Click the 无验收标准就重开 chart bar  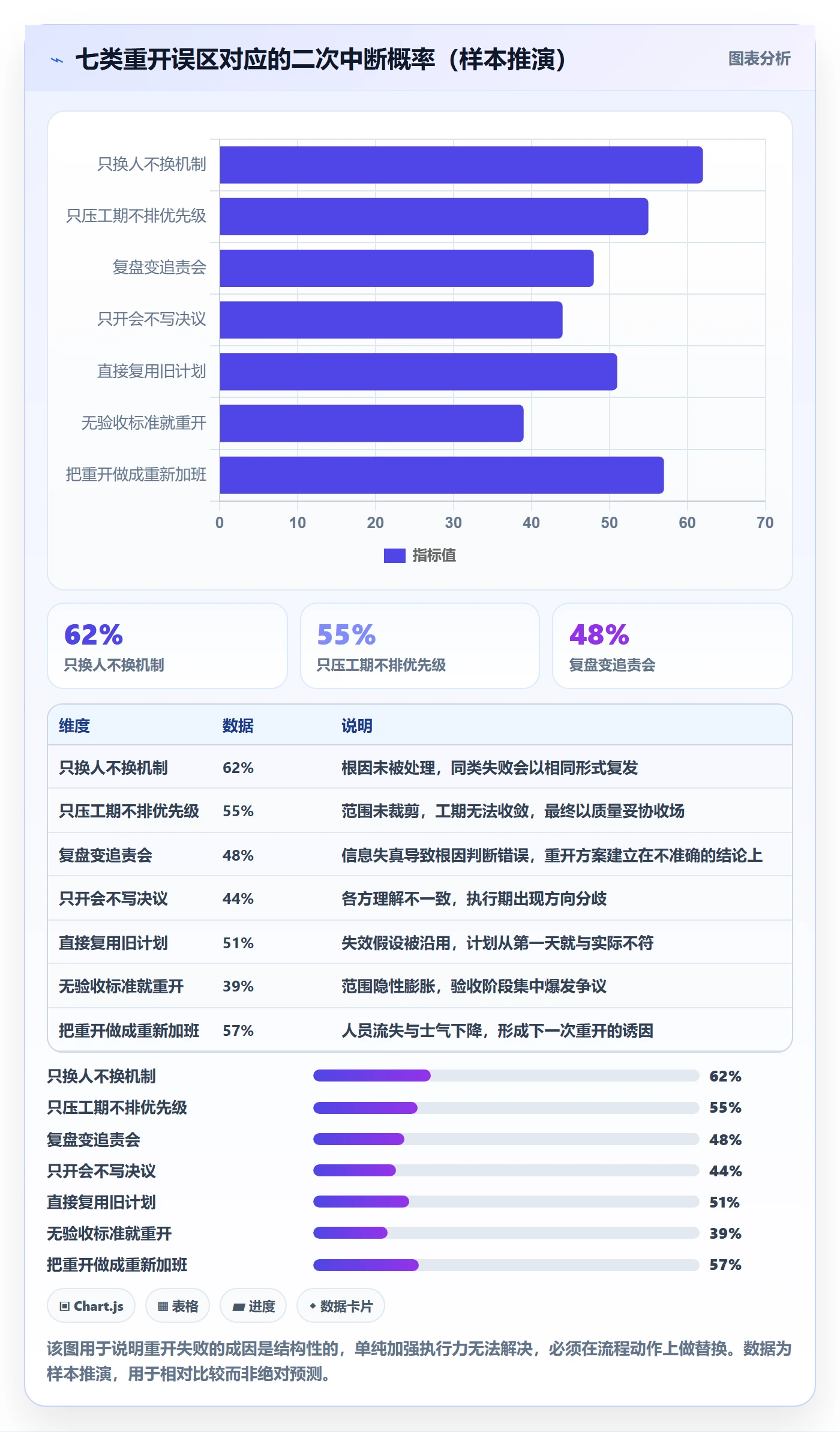pos(371,423)
